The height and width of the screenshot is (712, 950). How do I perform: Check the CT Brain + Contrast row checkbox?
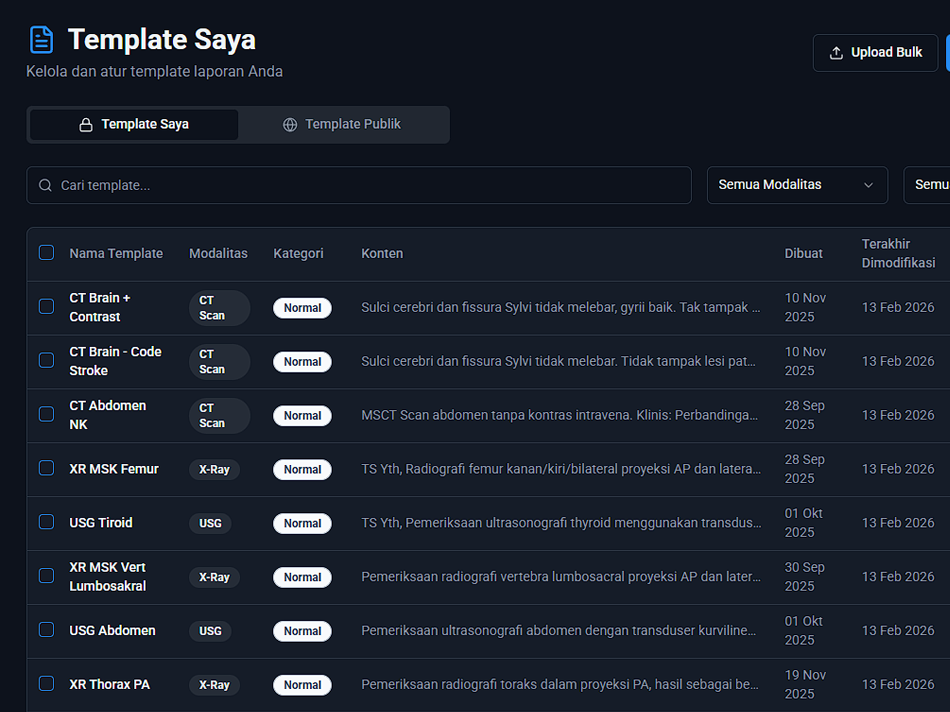coord(47,307)
